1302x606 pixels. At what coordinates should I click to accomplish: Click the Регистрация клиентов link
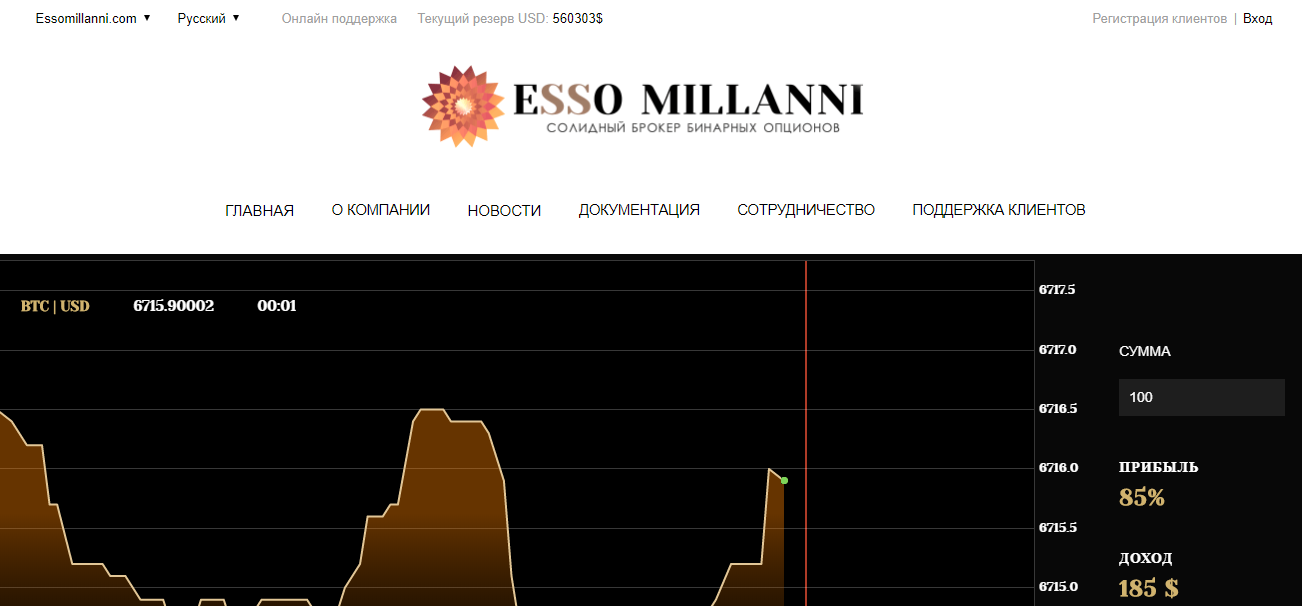1159,18
